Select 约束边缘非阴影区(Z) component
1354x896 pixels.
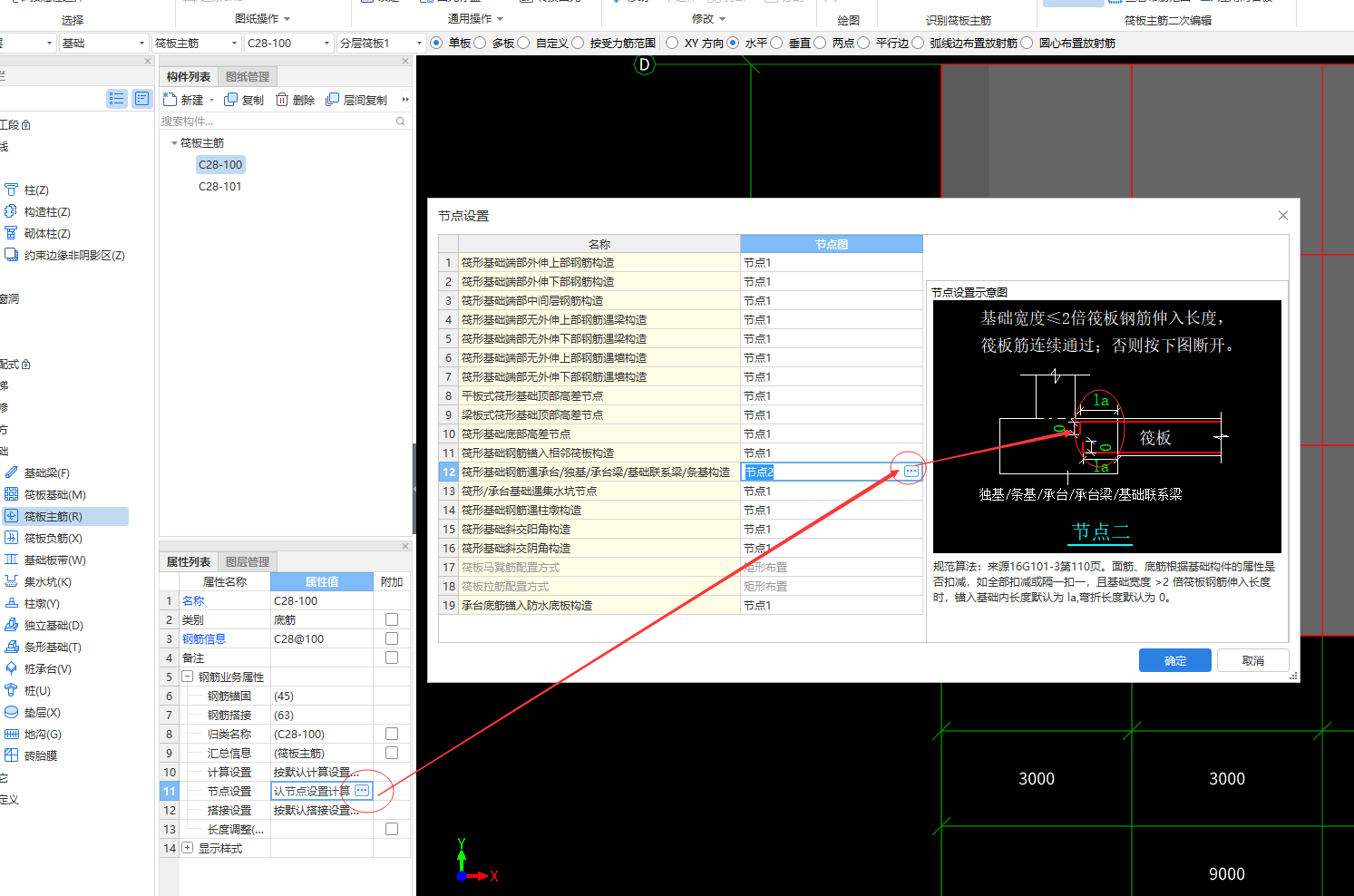74,255
